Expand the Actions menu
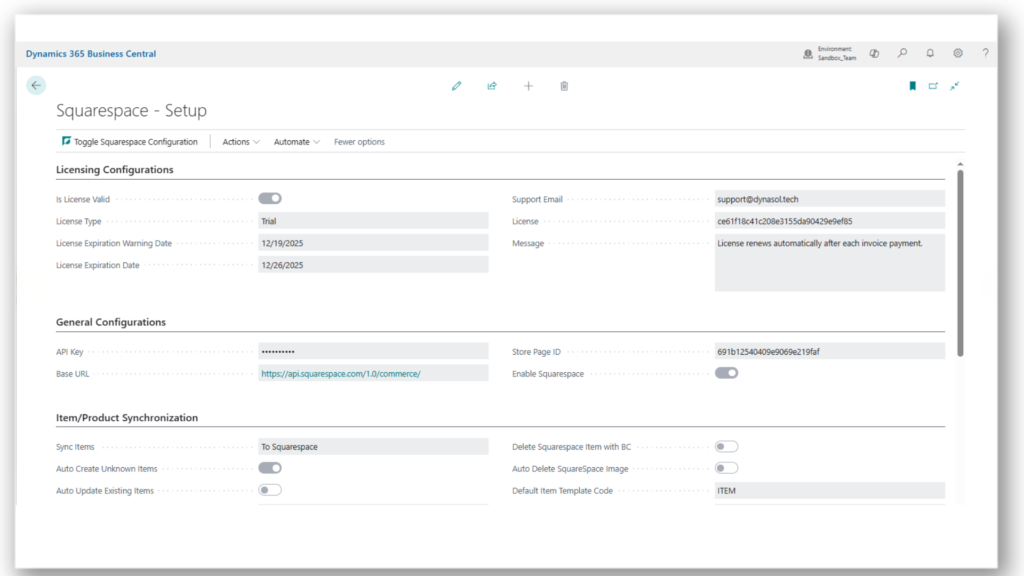This screenshot has height=576, width=1024. pos(240,141)
